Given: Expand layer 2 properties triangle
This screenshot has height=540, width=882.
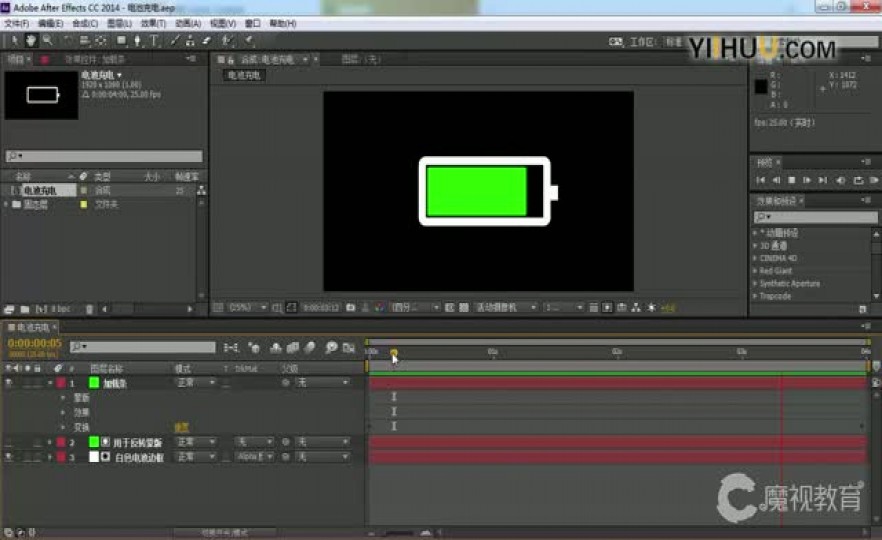Looking at the screenshot, I should [50, 442].
